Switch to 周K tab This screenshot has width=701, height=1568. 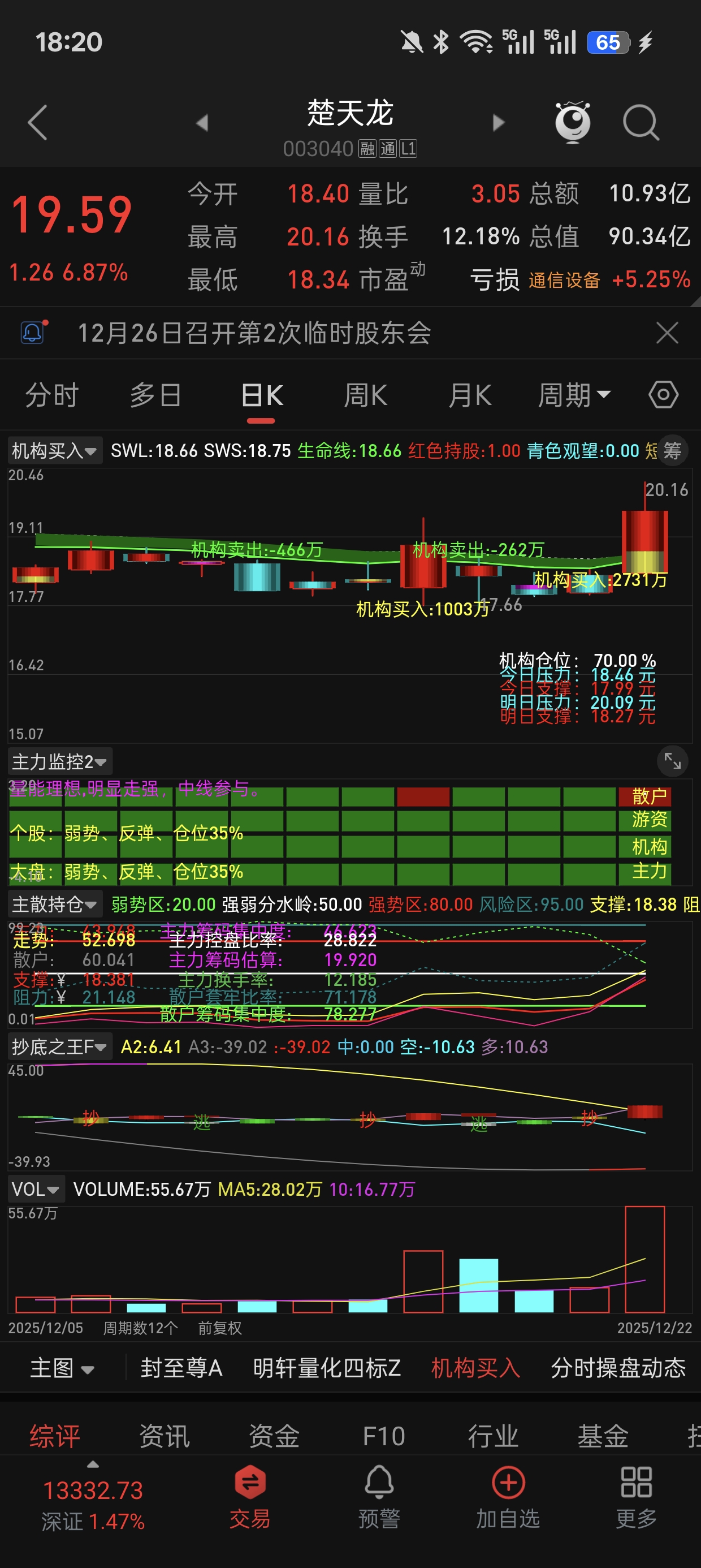365,395
